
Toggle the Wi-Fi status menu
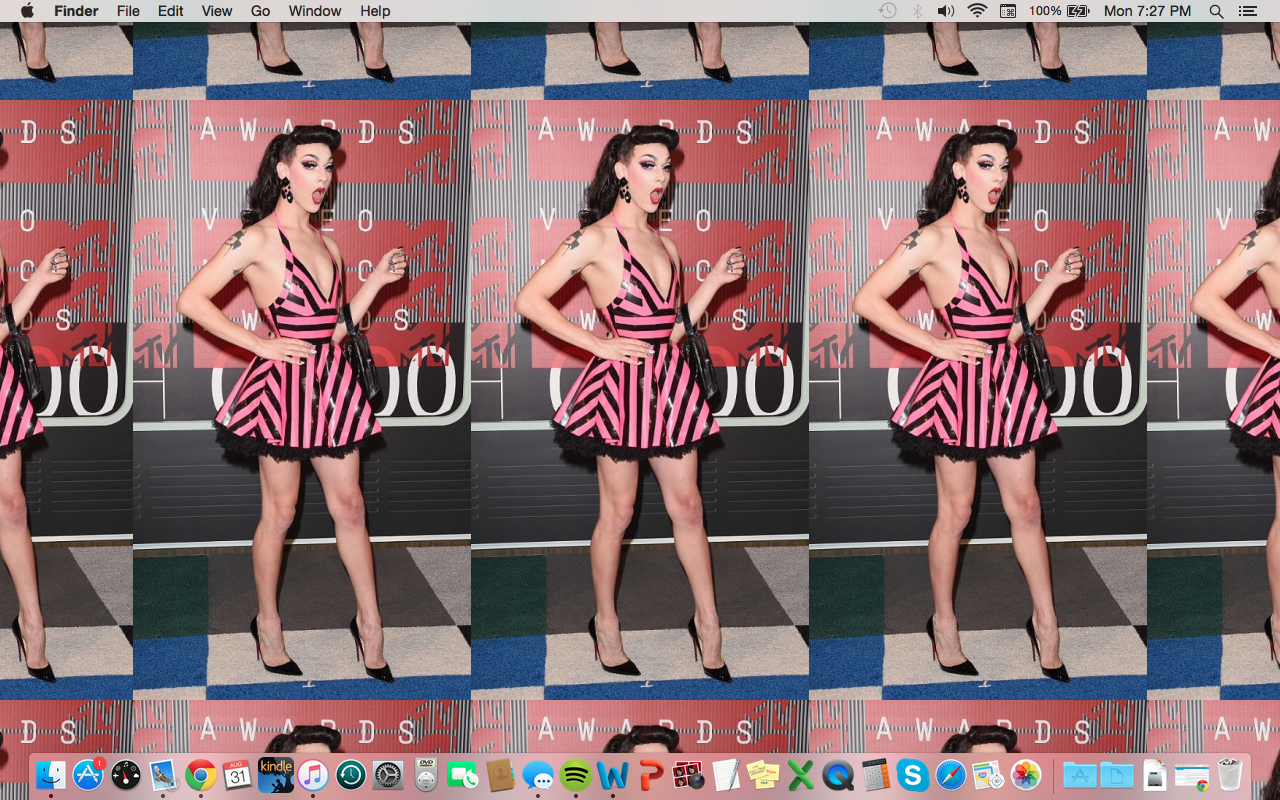tap(976, 11)
